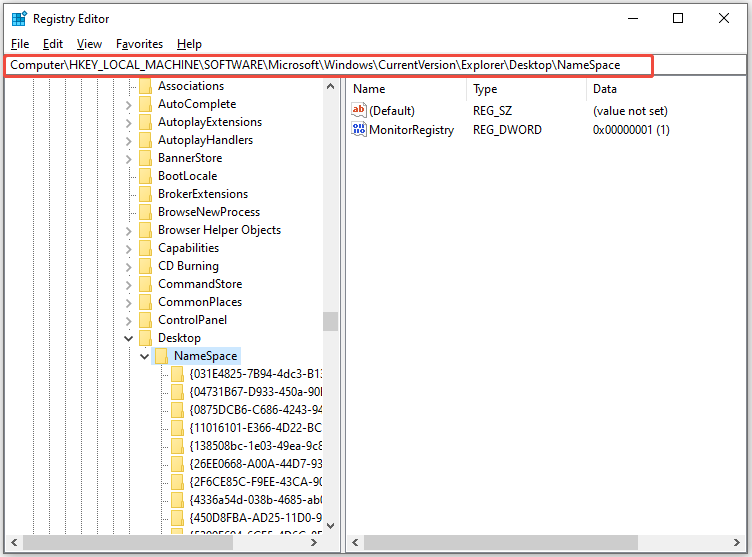
Task: Expand the Browser Helper Objects key
Action: 129,231
